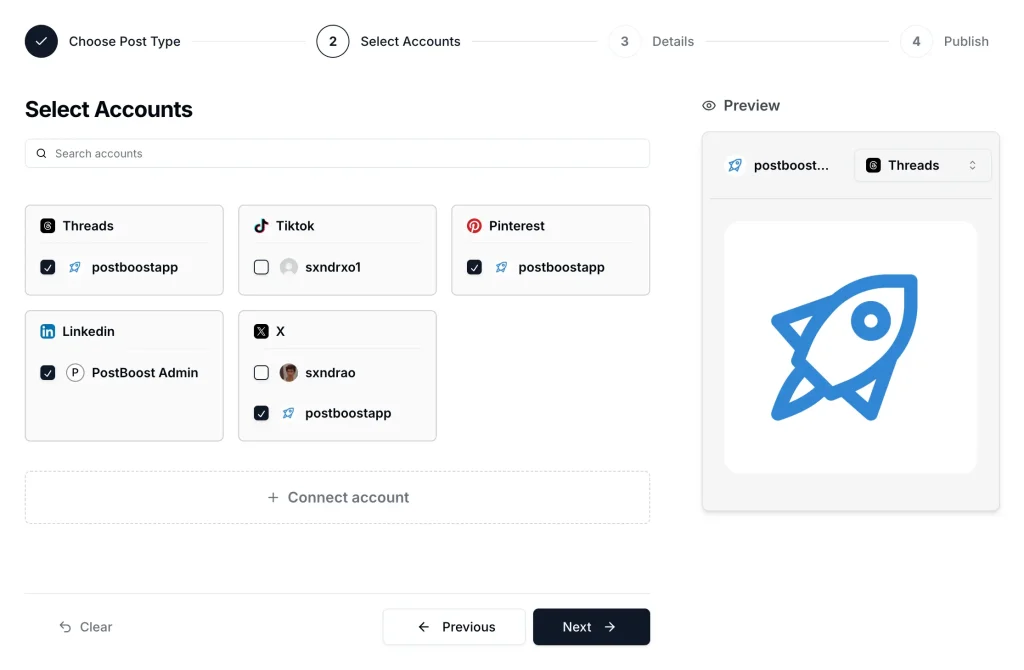Click the Connect account button
This screenshot has width=1024, height=670.
[x=337, y=498]
